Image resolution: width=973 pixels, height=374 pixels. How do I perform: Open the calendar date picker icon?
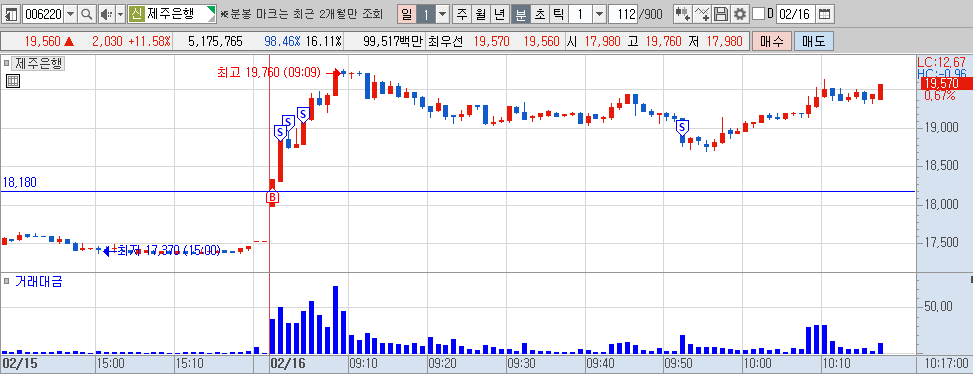click(x=824, y=14)
